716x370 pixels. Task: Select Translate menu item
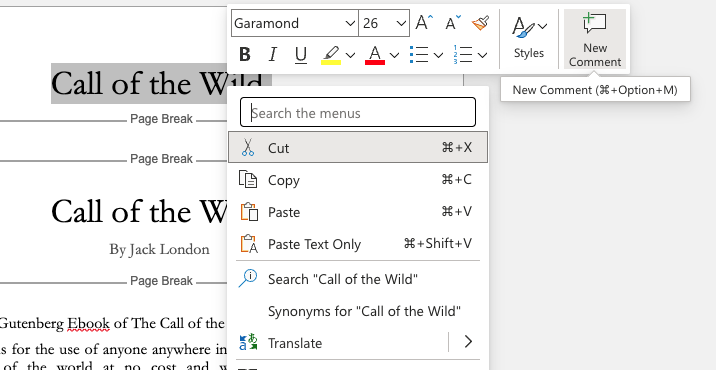click(338, 343)
